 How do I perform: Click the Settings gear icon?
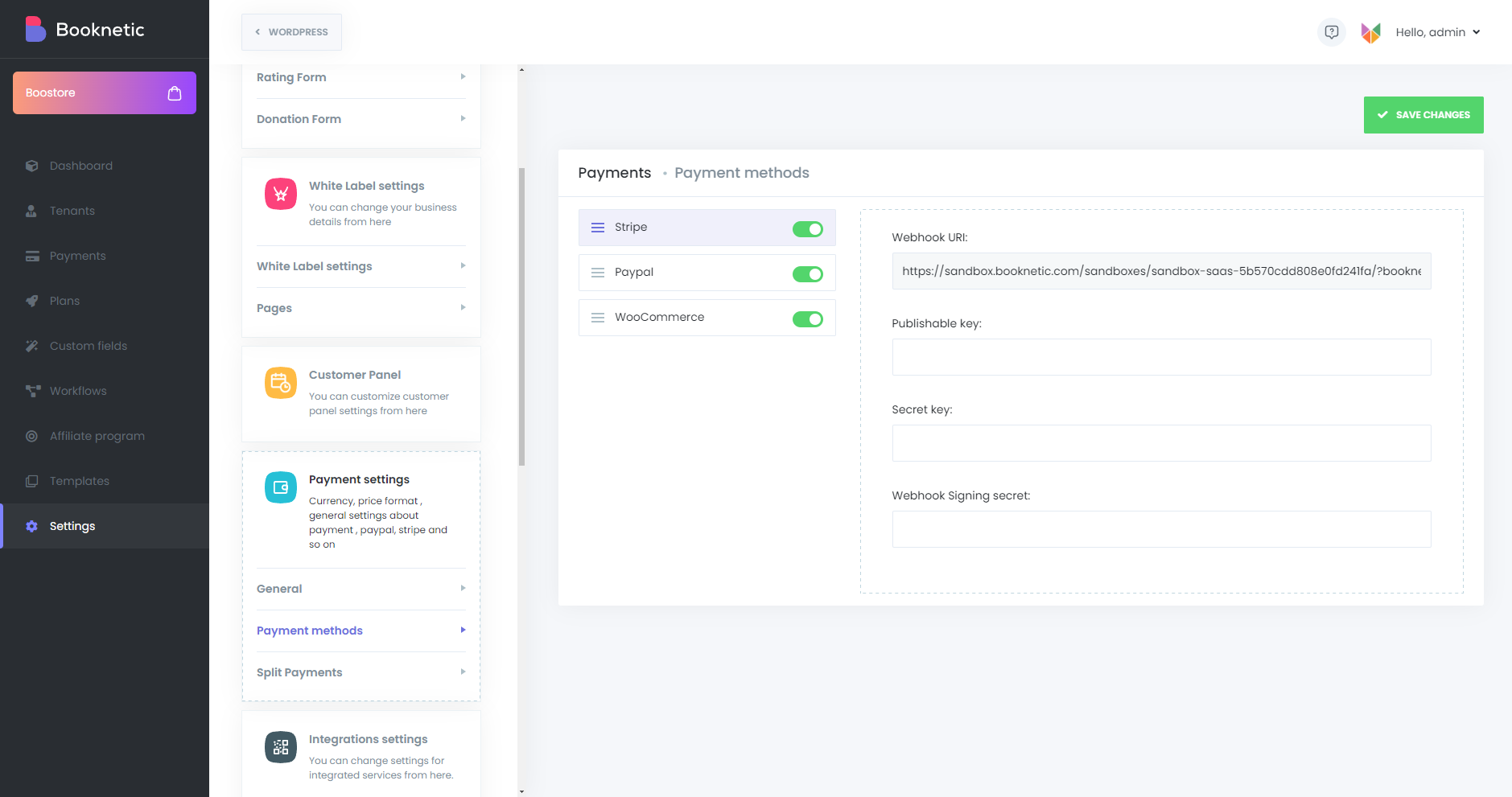point(32,526)
